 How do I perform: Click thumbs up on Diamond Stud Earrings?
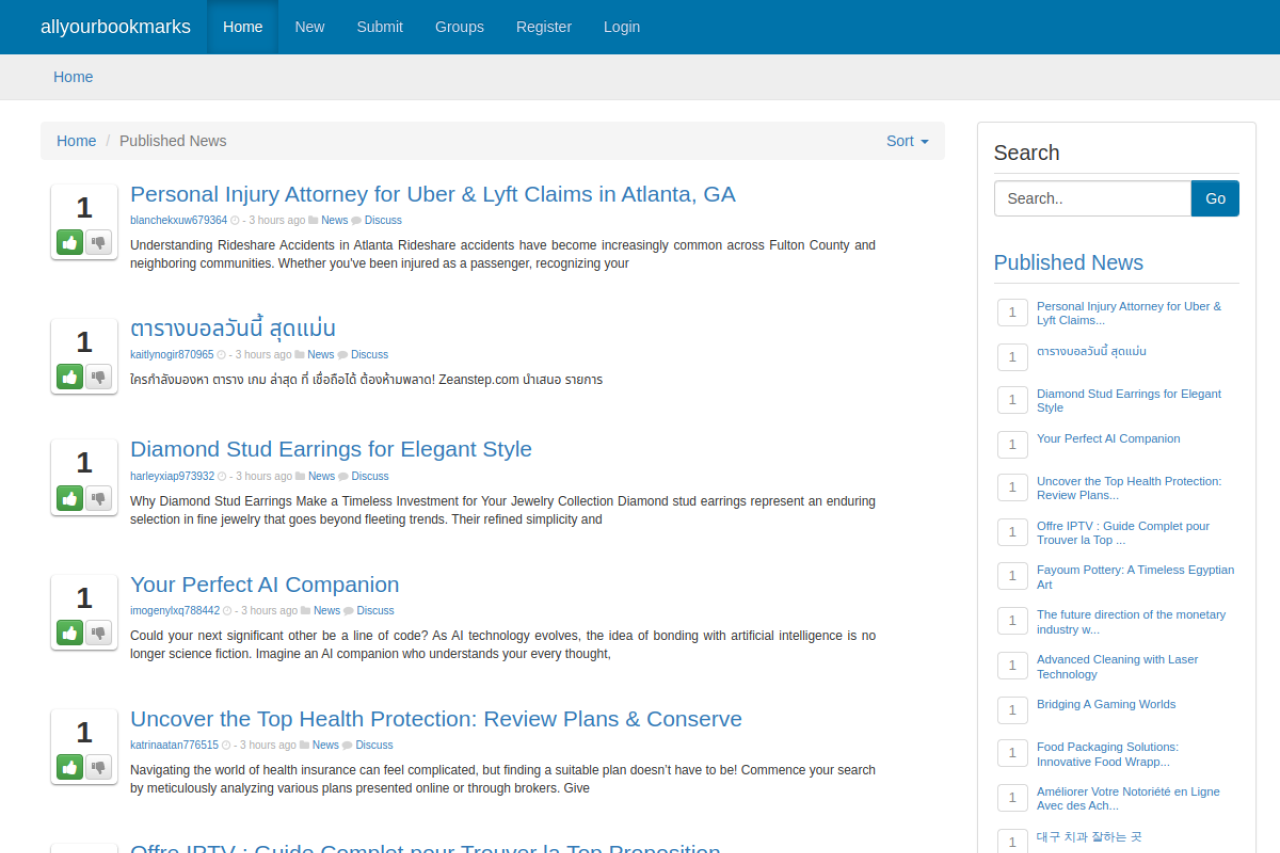click(70, 498)
